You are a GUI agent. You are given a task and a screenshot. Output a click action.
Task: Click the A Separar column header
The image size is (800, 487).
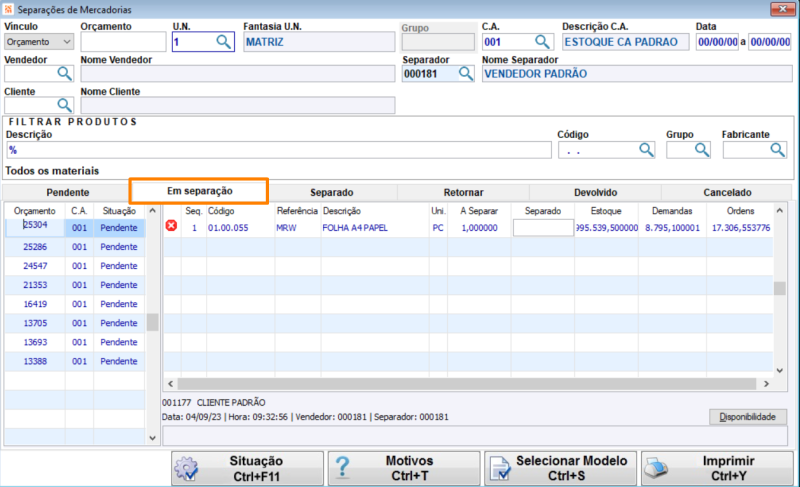(x=479, y=211)
